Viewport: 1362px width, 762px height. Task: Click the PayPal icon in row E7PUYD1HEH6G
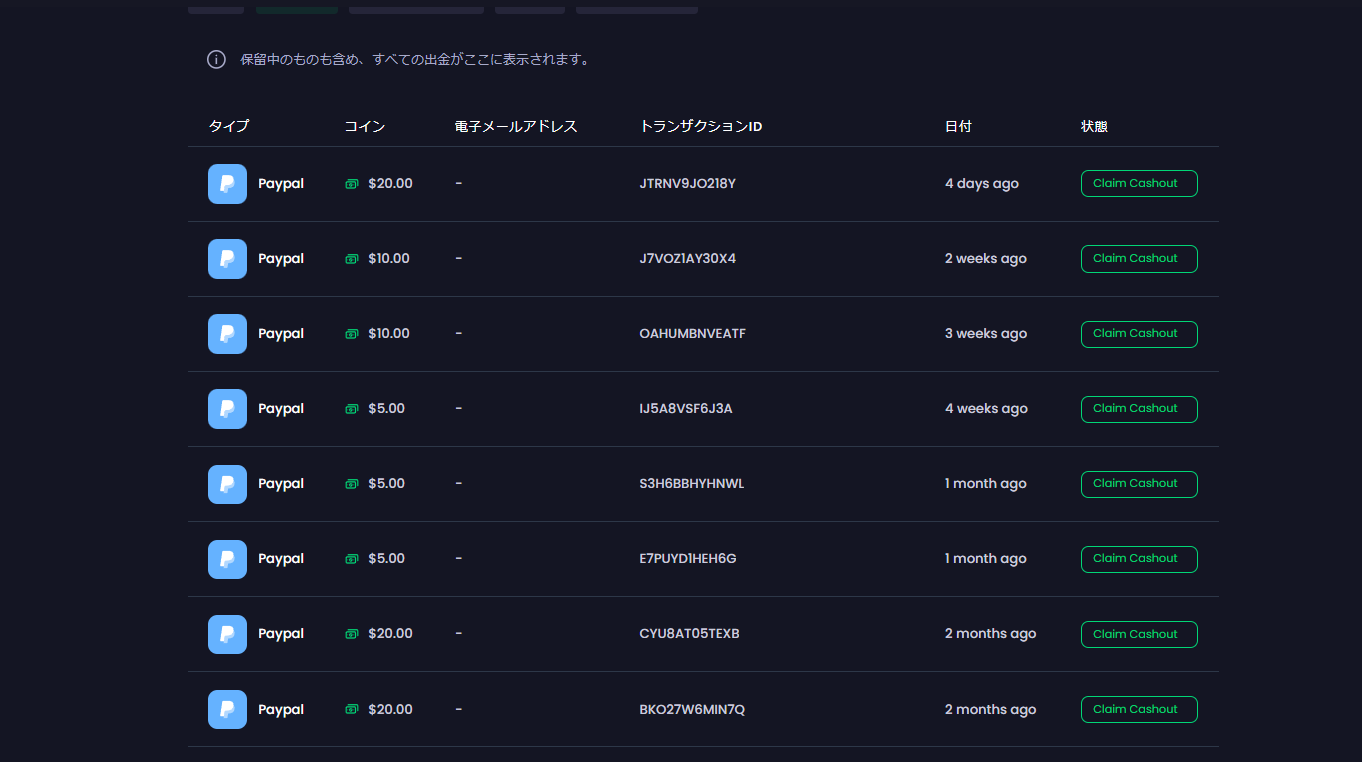pos(227,559)
